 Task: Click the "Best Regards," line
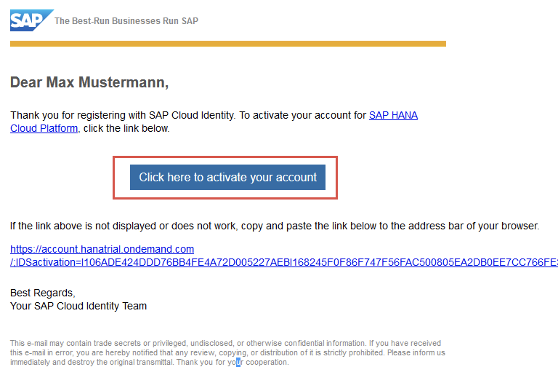pos(43,293)
